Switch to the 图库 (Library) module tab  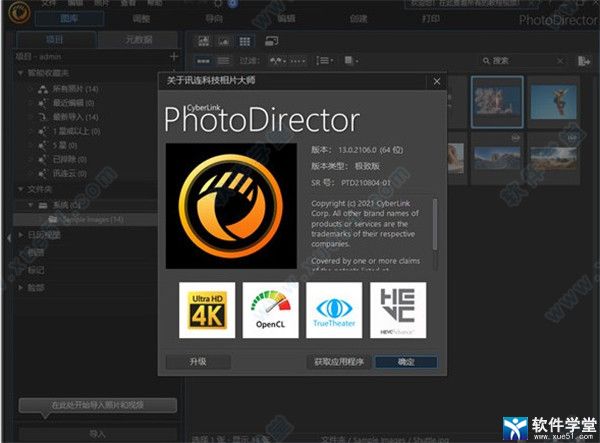[69, 18]
